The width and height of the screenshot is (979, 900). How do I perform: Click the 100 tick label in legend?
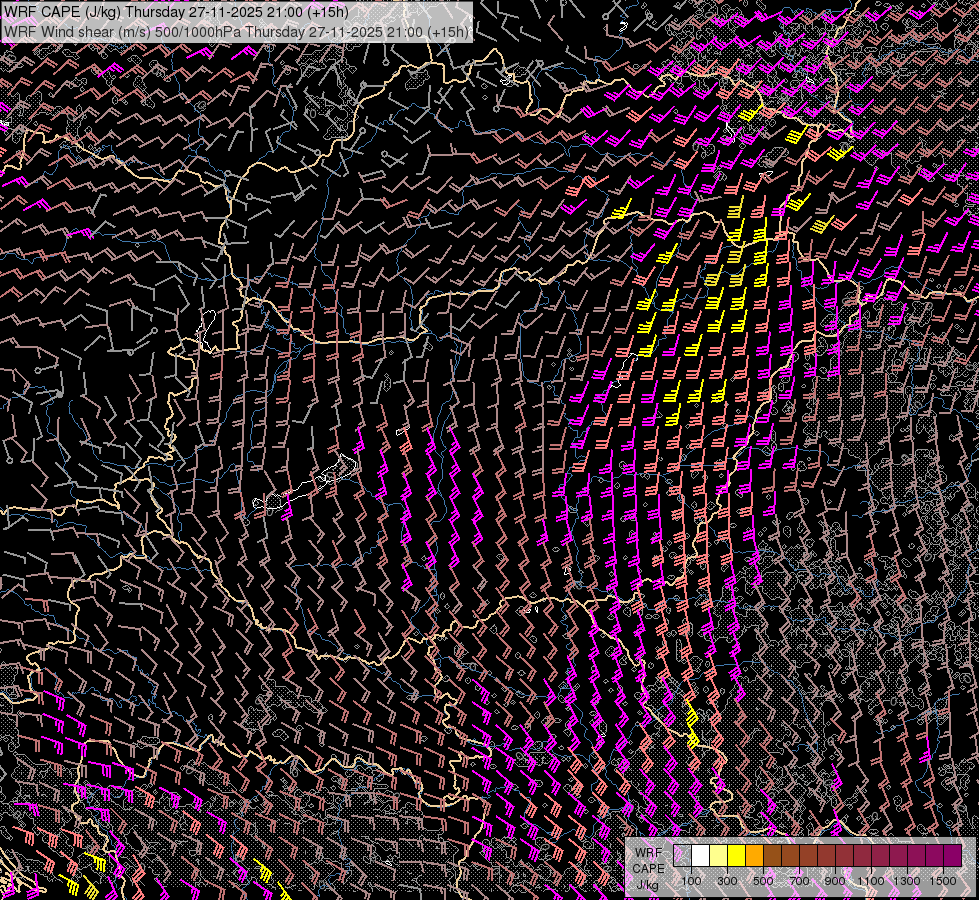tap(691, 881)
